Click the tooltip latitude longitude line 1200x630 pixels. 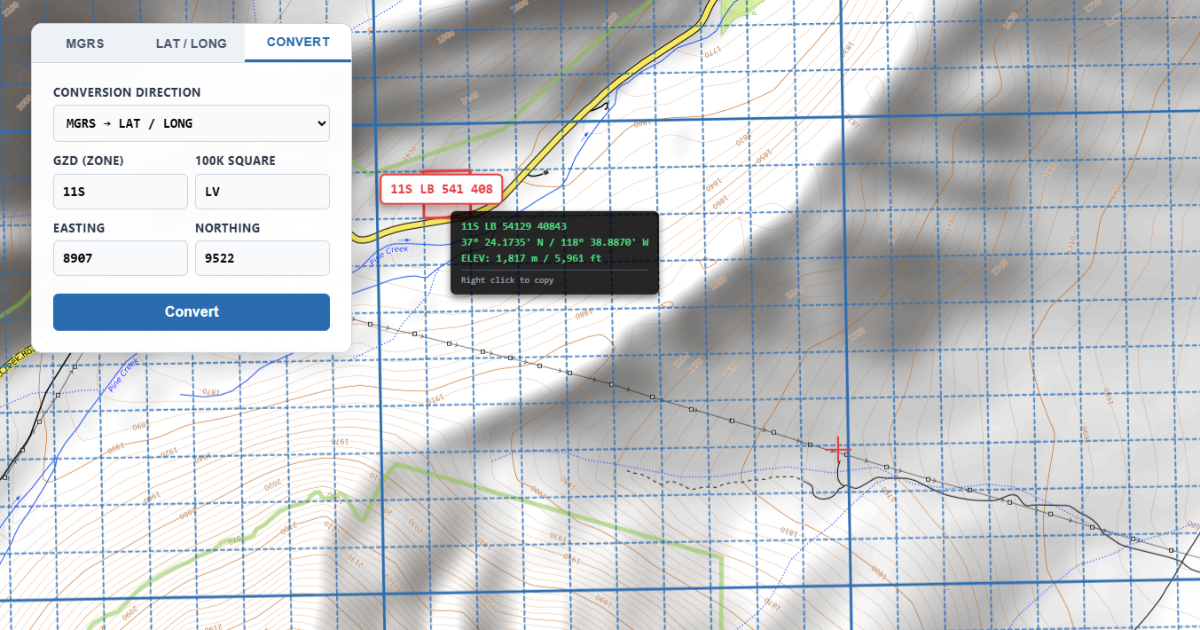pyautogui.click(x=554, y=242)
